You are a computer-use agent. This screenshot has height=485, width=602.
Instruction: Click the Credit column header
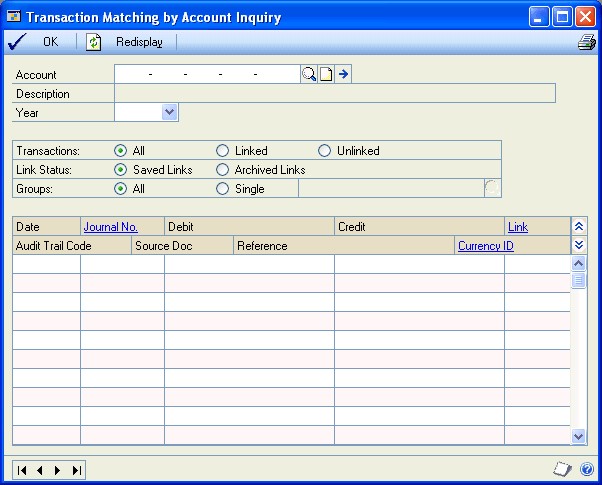pos(419,227)
